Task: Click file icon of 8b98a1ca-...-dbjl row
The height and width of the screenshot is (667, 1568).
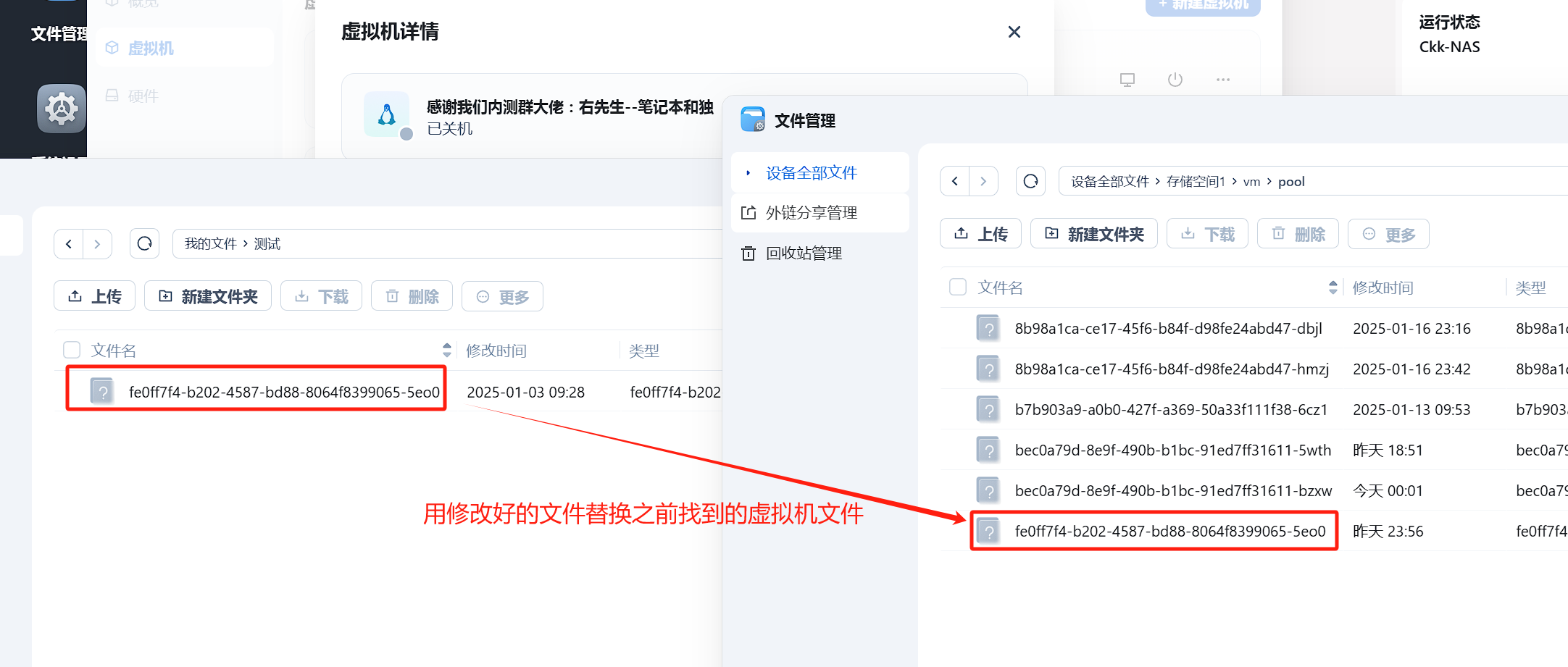Action: 988,328
